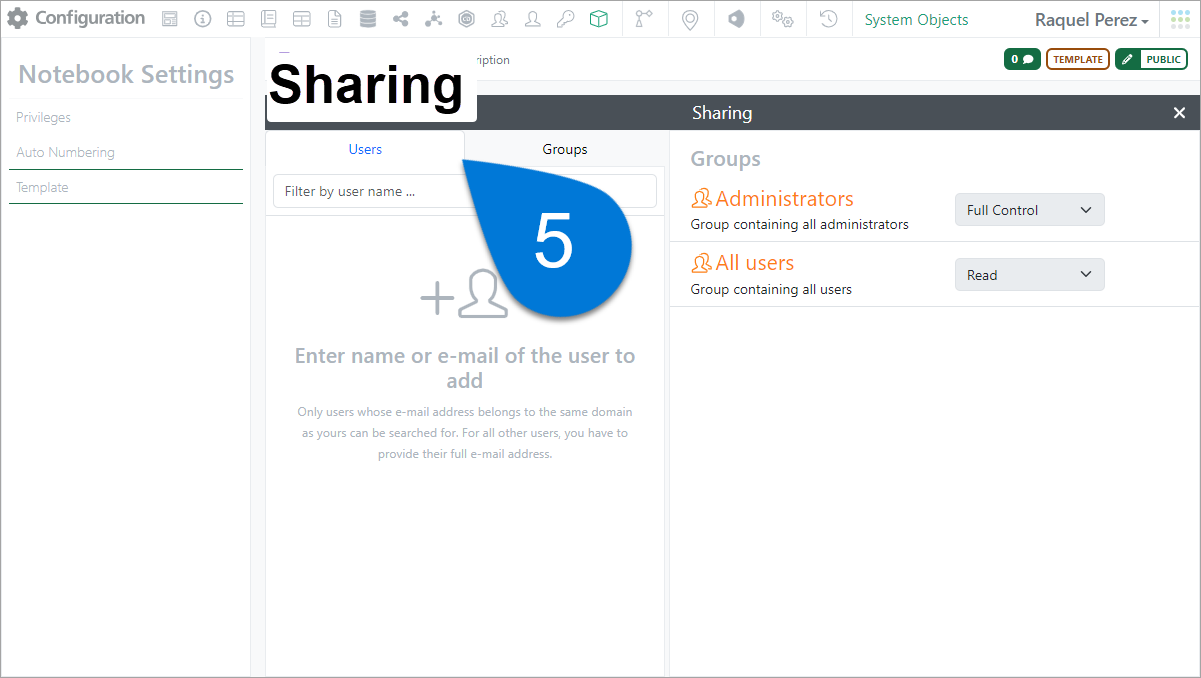Close the Sharing panel
Image resolution: width=1201 pixels, height=678 pixels.
[1179, 113]
